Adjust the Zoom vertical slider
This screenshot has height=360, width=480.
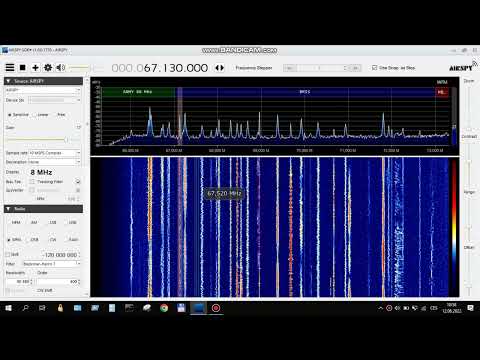click(x=469, y=107)
